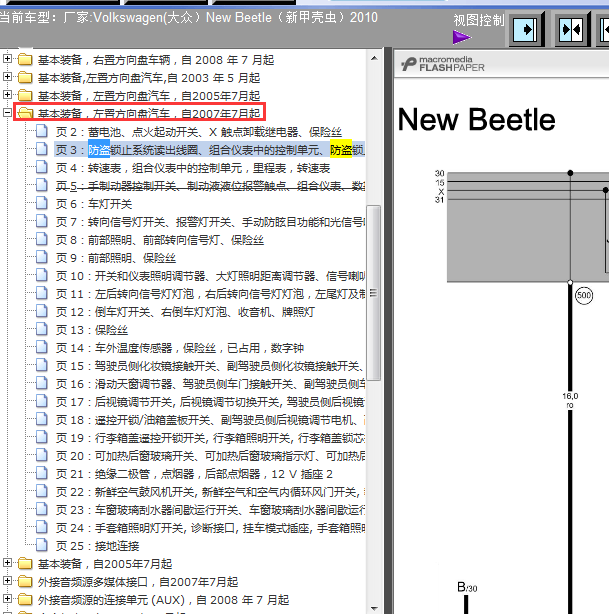The image size is (609, 614).
Task: Open 页 7：转向信号灯开关
Action: click(210, 222)
